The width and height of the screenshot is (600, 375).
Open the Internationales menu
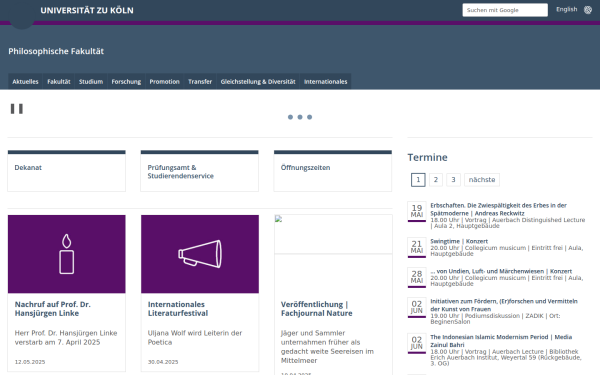point(326,82)
